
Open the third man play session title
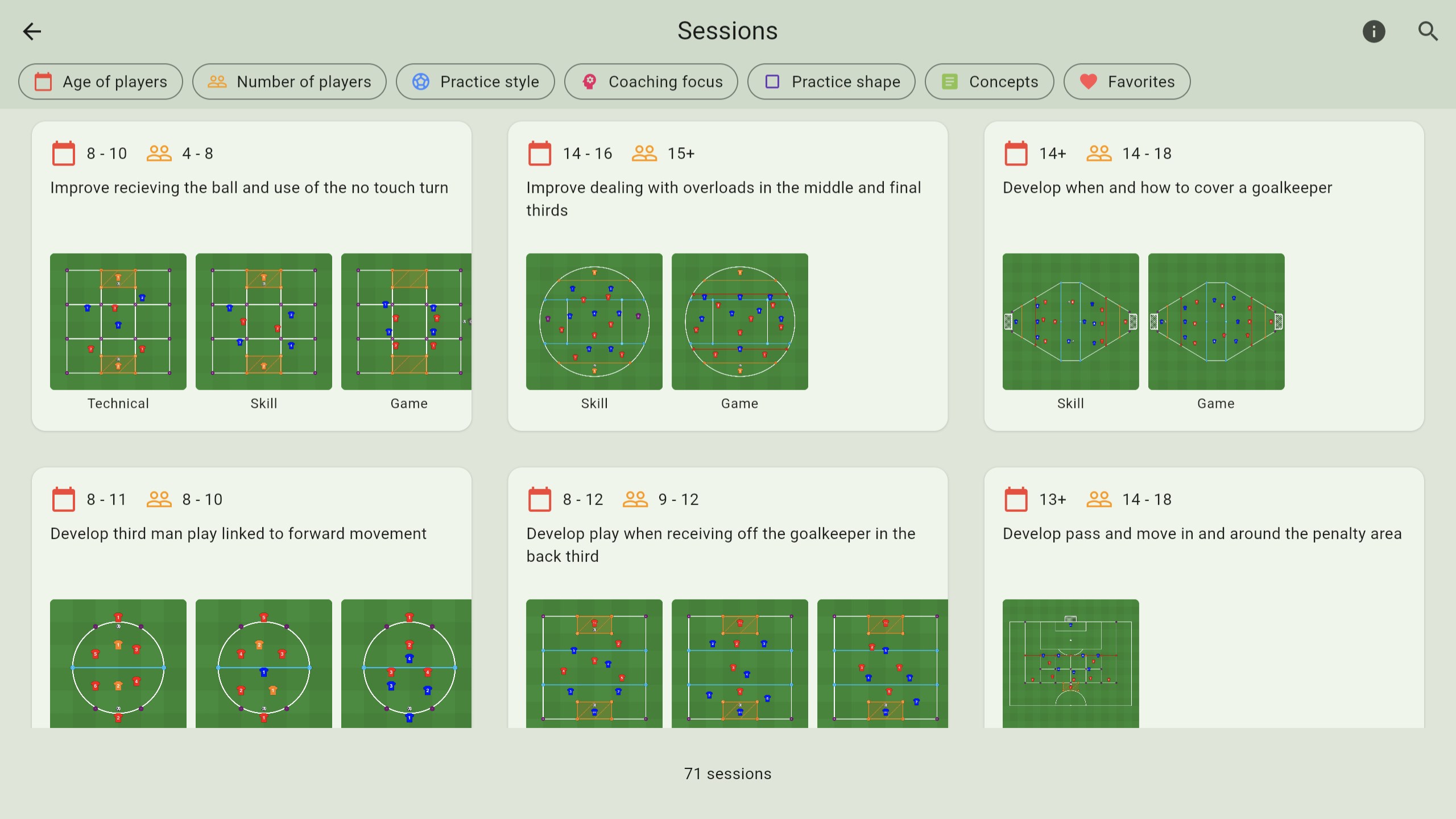click(x=238, y=533)
